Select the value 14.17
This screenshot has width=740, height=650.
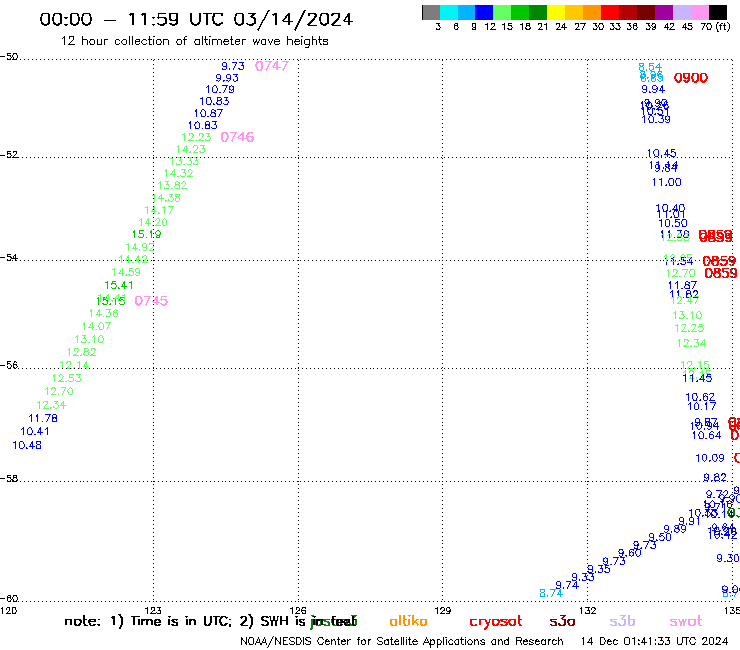coord(159,210)
